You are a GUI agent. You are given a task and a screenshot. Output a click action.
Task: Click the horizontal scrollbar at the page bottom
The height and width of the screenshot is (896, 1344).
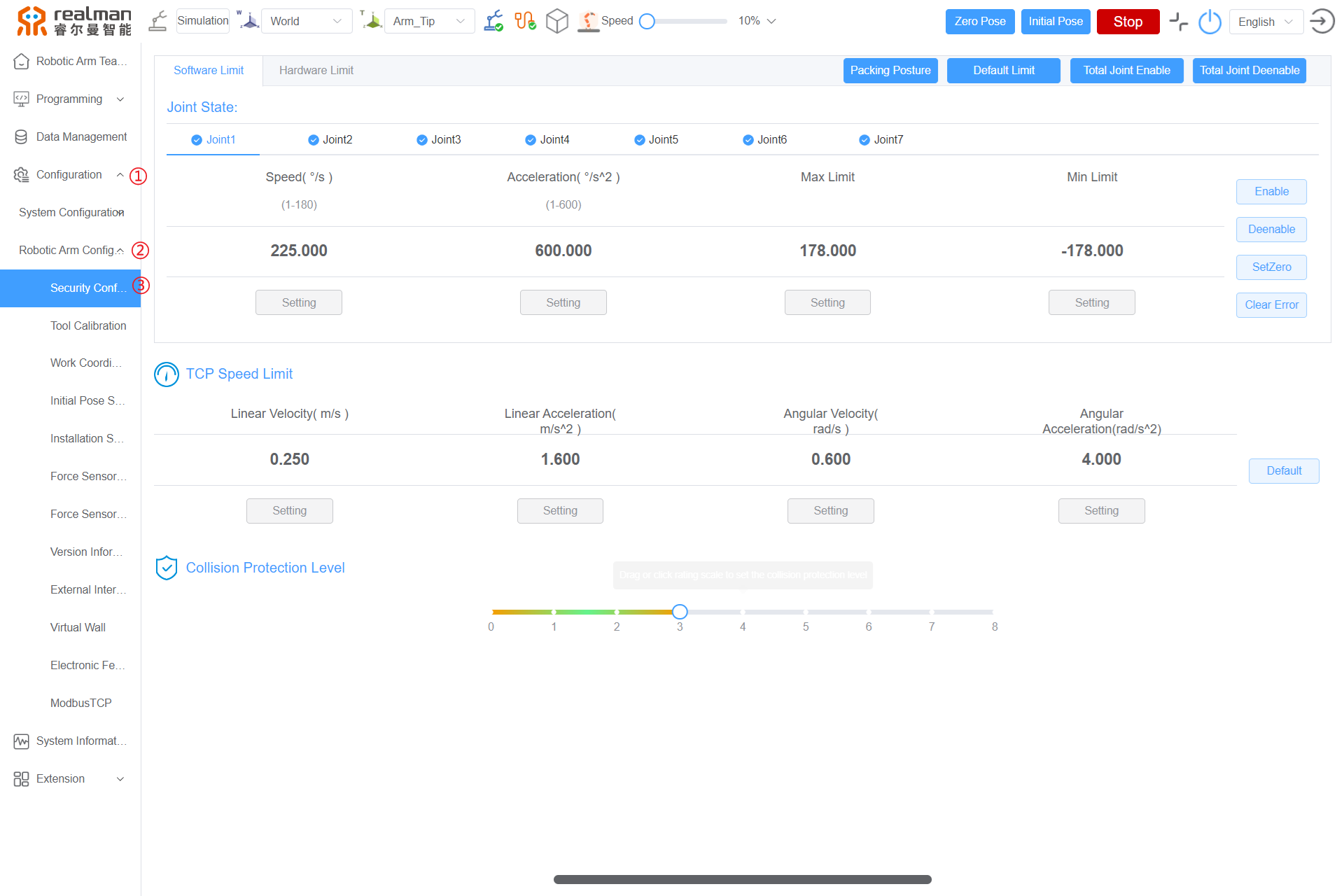click(x=742, y=880)
